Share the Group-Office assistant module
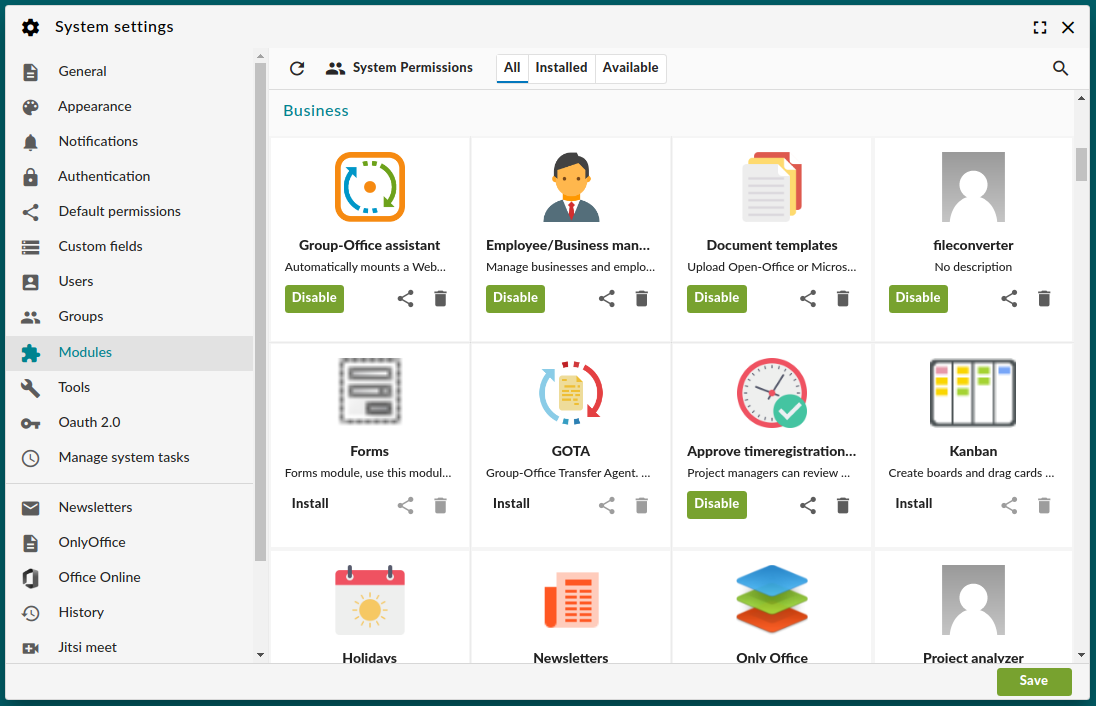Image resolution: width=1096 pixels, height=706 pixels. coord(405,298)
